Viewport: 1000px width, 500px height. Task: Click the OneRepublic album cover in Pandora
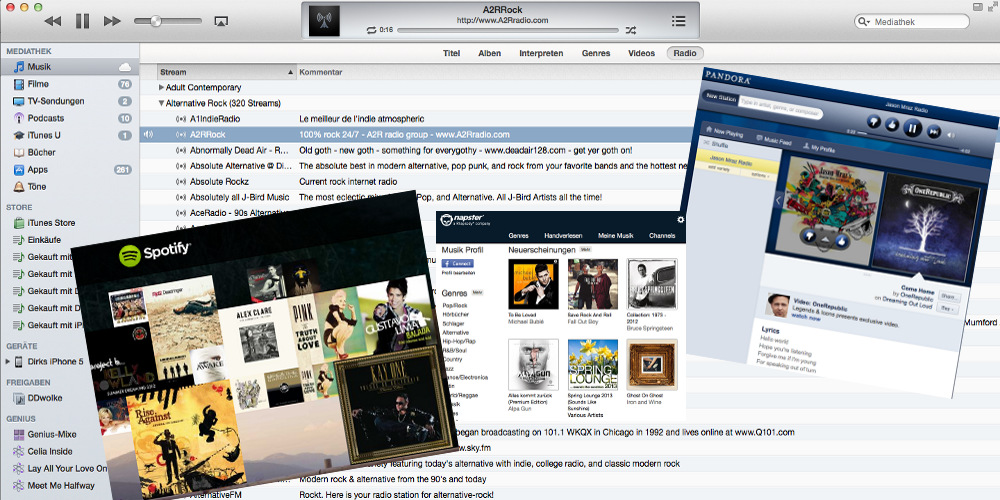click(x=925, y=226)
